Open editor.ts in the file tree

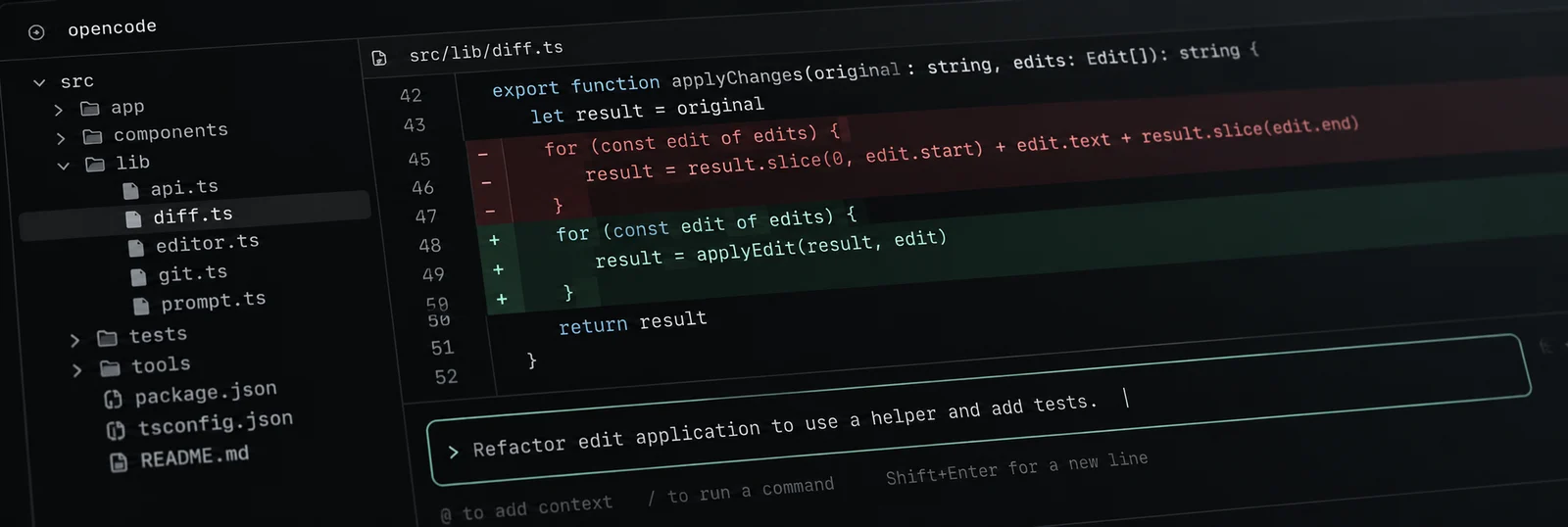point(207,243)
